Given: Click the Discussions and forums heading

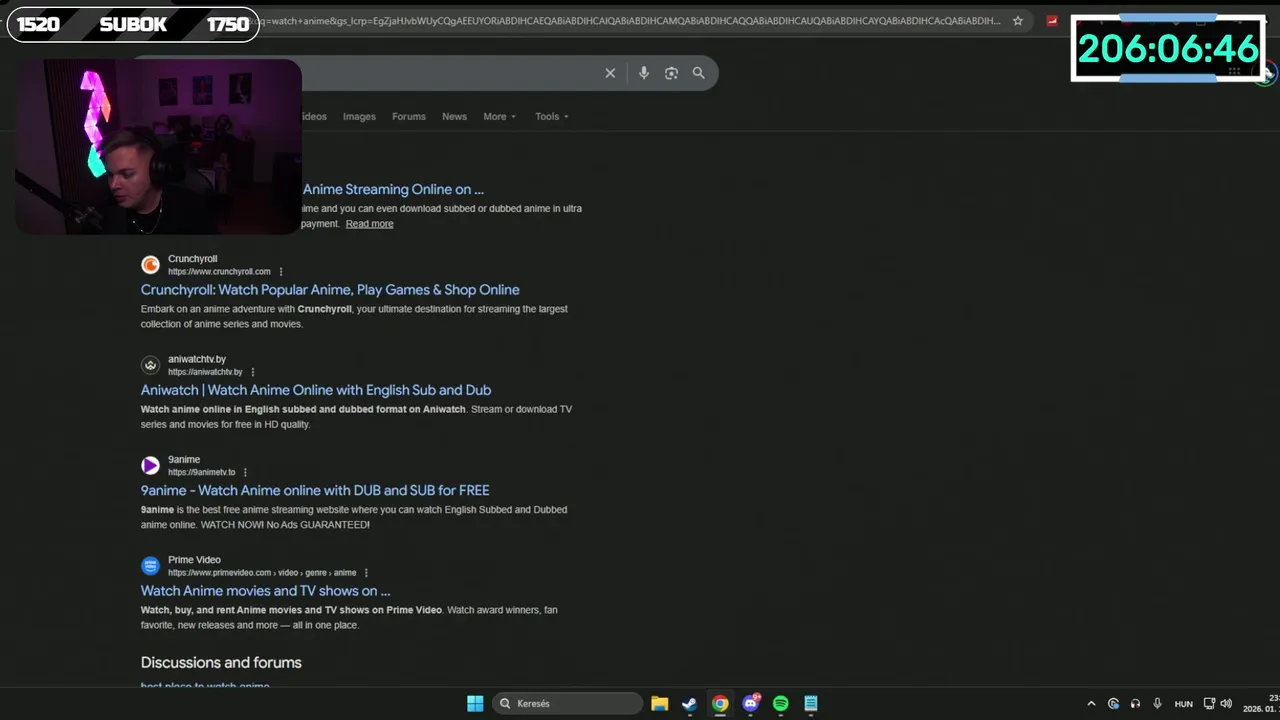Looking at the screenshot, I should [x=221, y=663].
